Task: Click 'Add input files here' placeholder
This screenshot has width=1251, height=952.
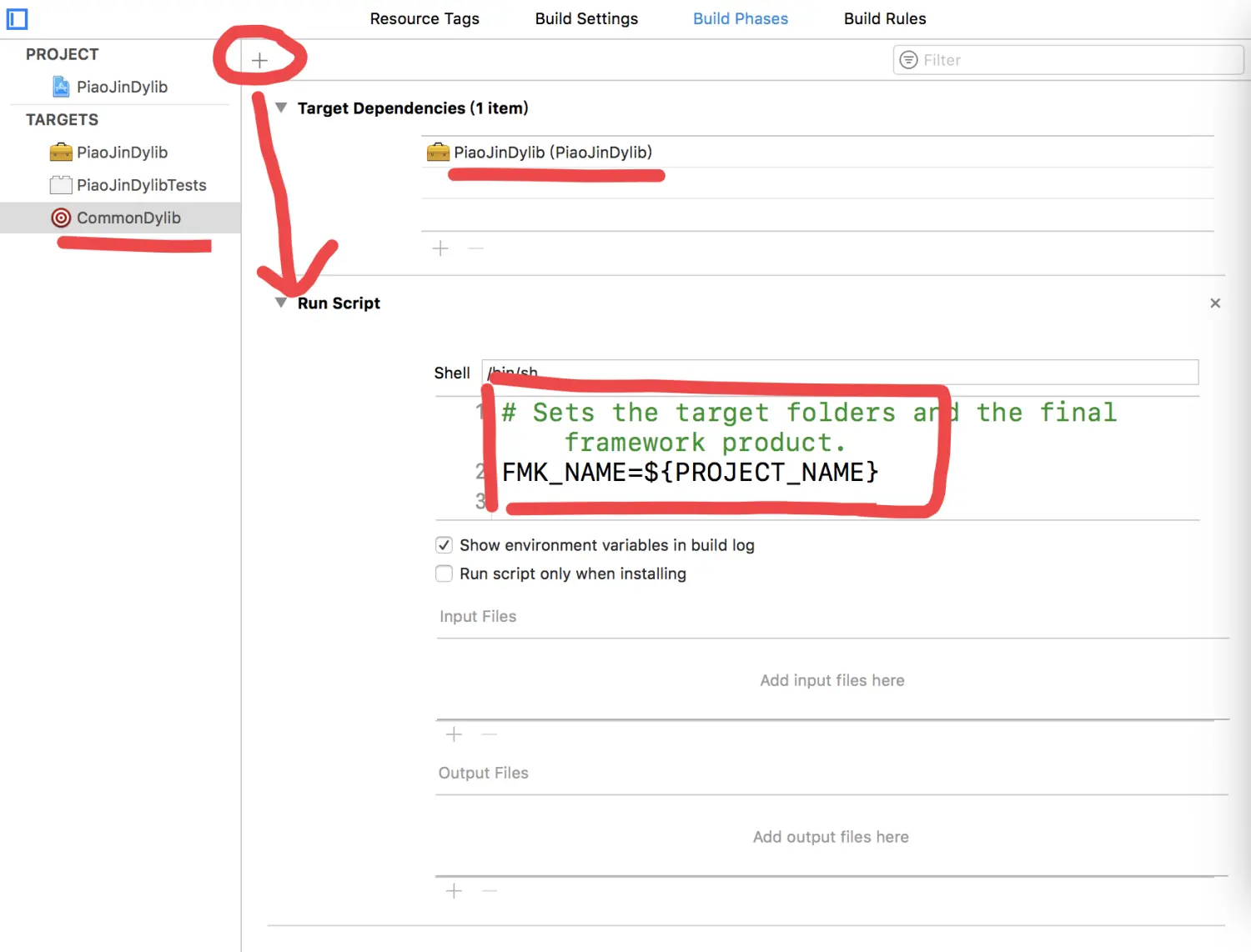Action: point(832,680)
